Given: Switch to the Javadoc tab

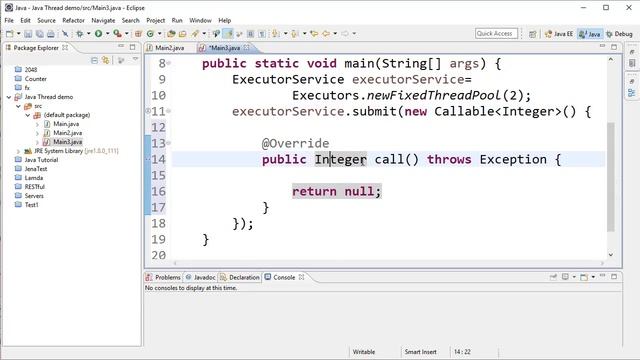Looking at the screenshot, I should click(x=201, y=278).
